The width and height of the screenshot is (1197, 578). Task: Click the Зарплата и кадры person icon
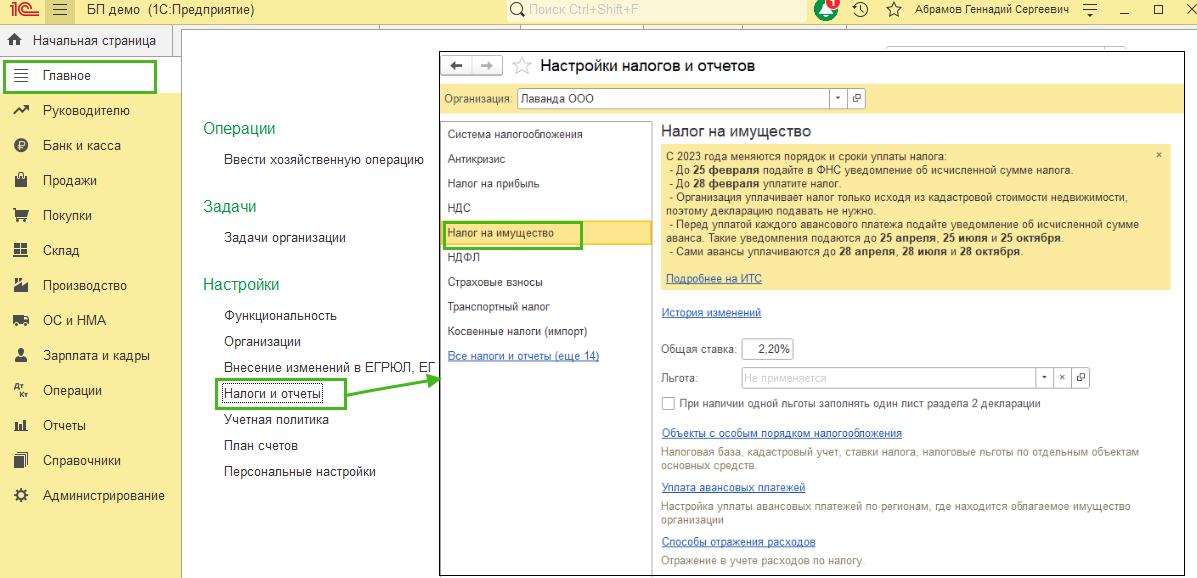click(21, 355)
